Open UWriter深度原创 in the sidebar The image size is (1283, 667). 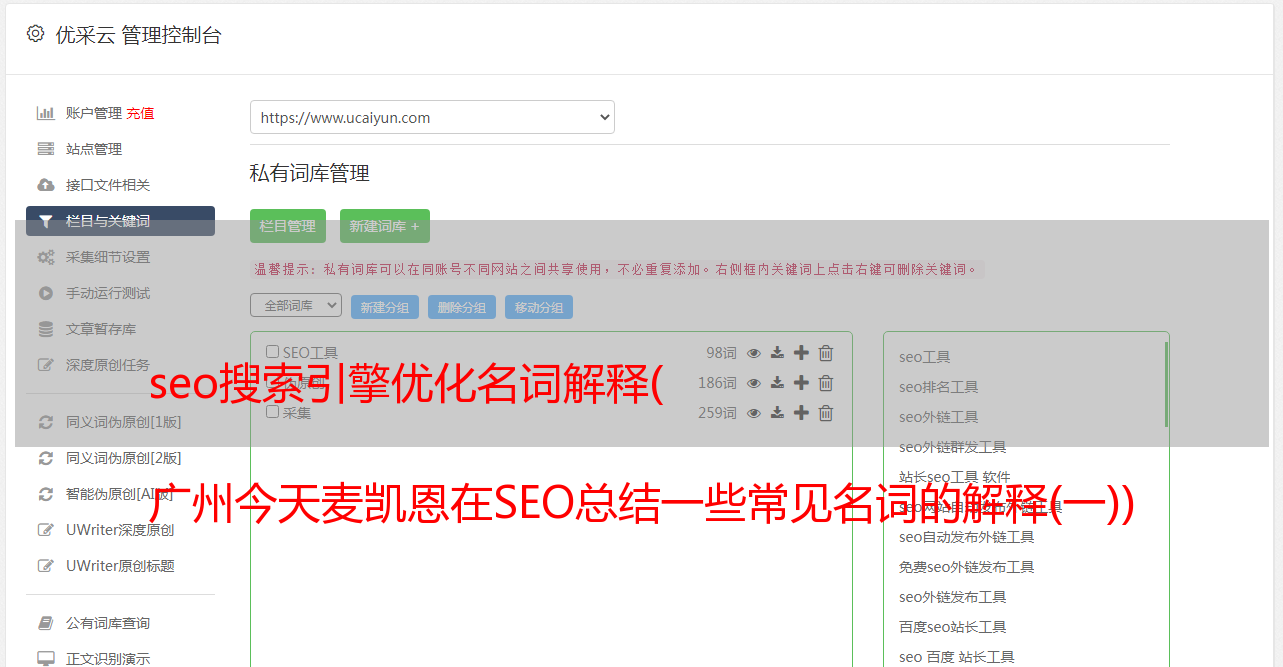coord(120,530)
